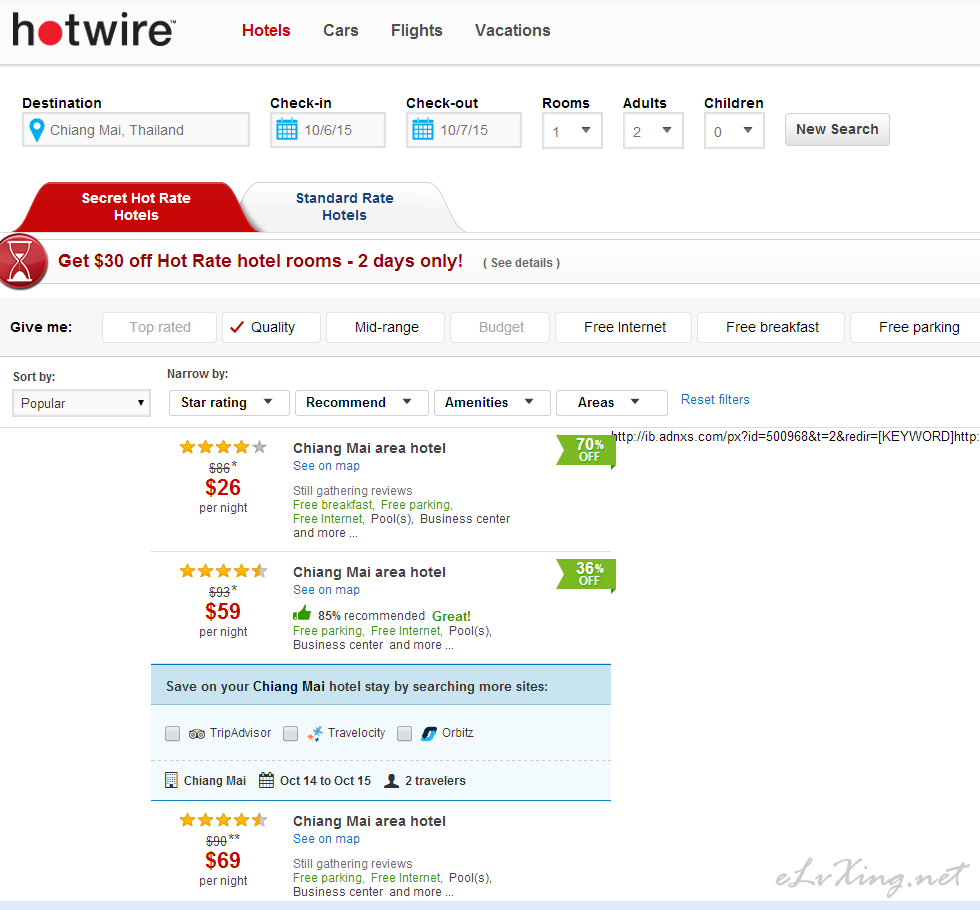Go to the Flights section
The image size is (980, 910).
[x=417, y=30]
